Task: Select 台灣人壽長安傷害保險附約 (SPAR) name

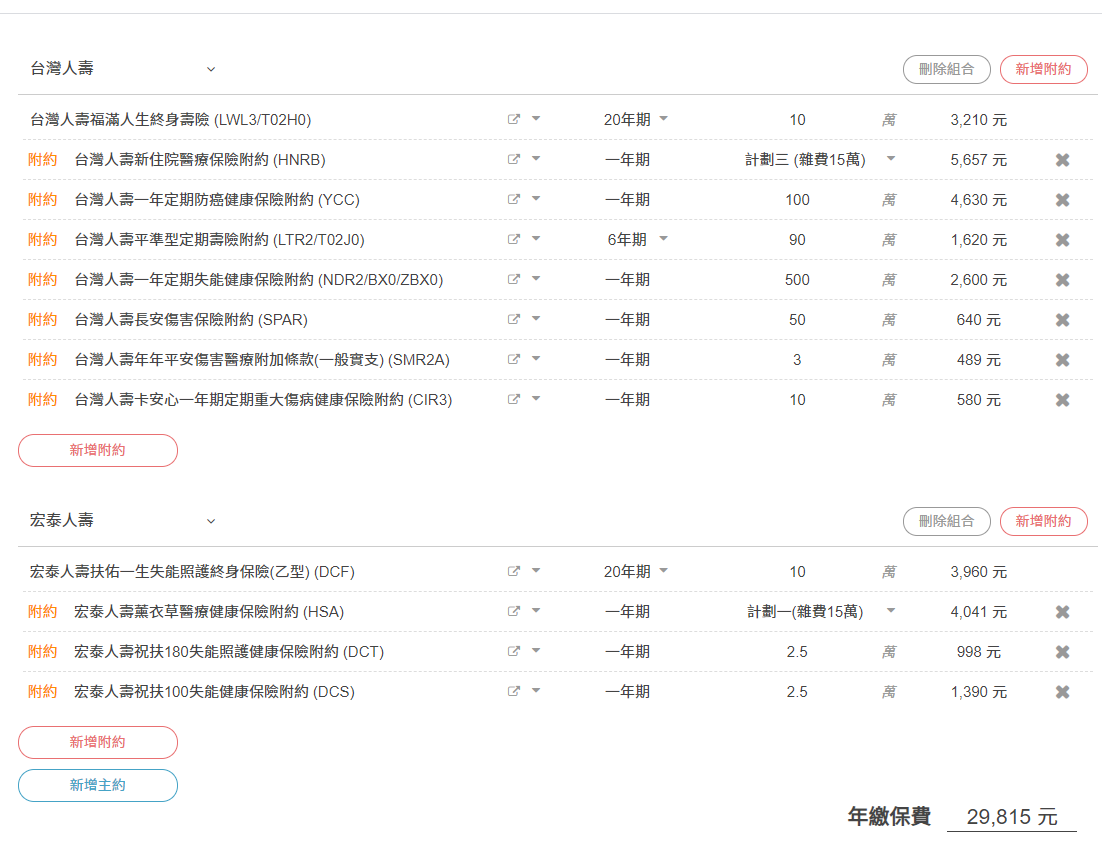Action: (191, 320)
